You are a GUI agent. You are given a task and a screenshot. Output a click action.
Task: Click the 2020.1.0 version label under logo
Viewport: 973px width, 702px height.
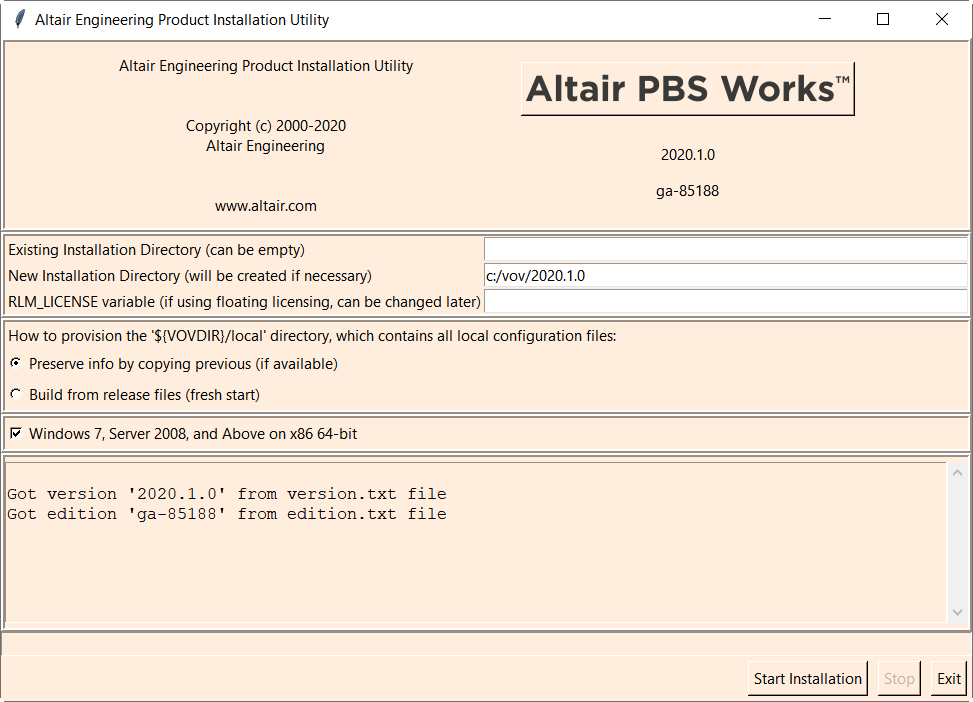[687, 155]
